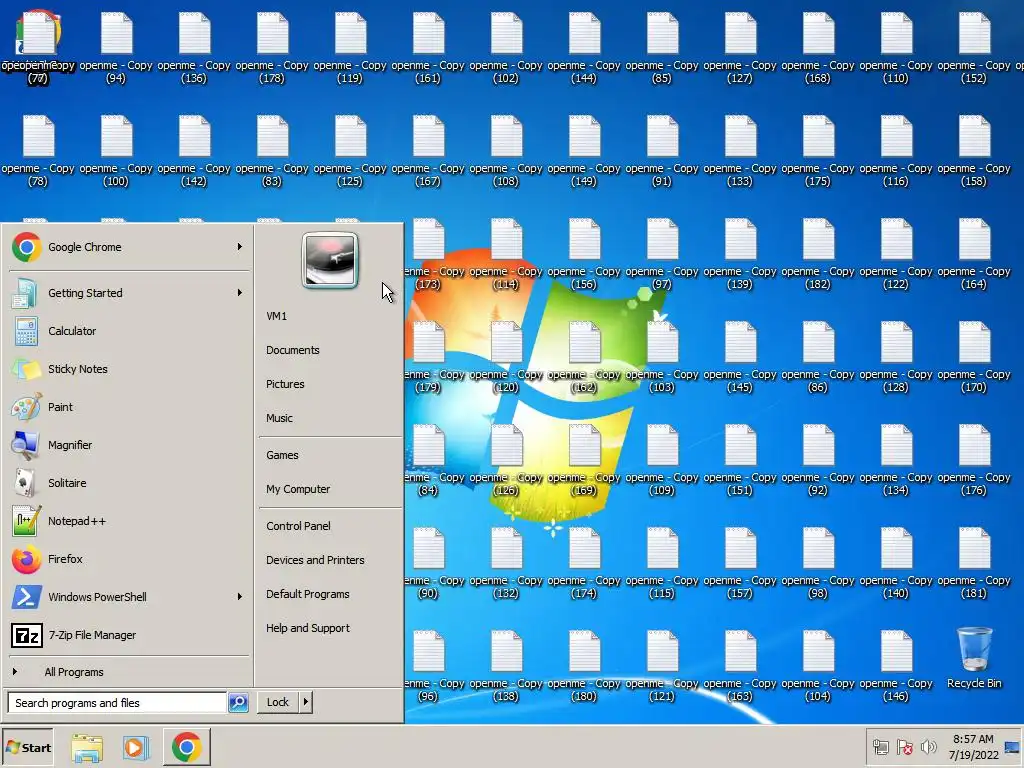Open the Recycle Bin icon
This screenshot has width=1024, height=768.
coord(974,657)
